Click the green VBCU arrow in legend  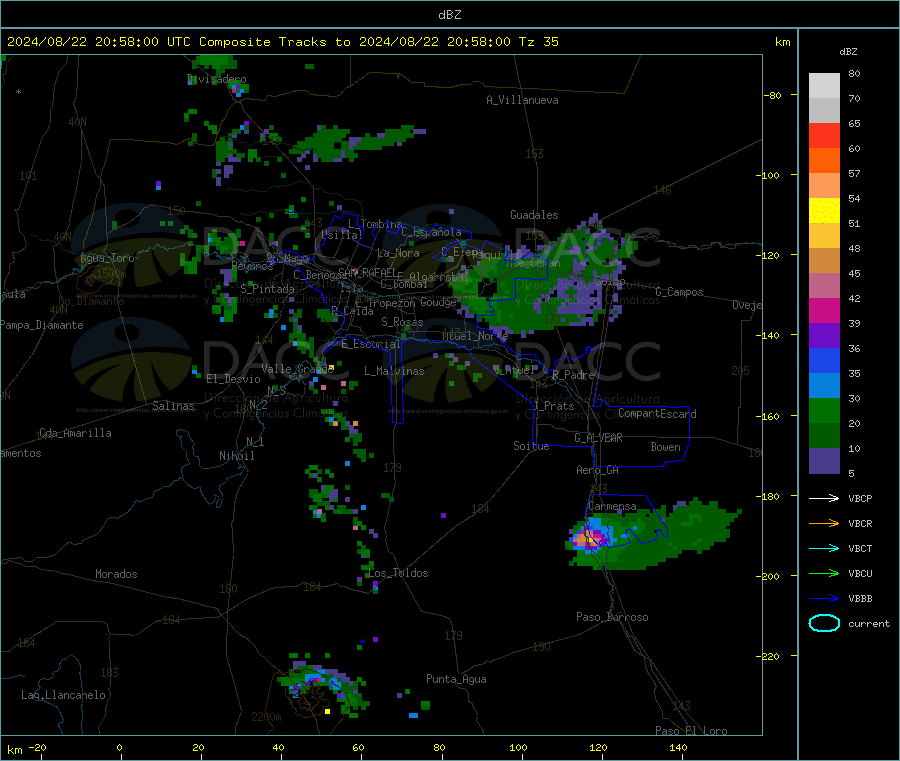(824, 573)
